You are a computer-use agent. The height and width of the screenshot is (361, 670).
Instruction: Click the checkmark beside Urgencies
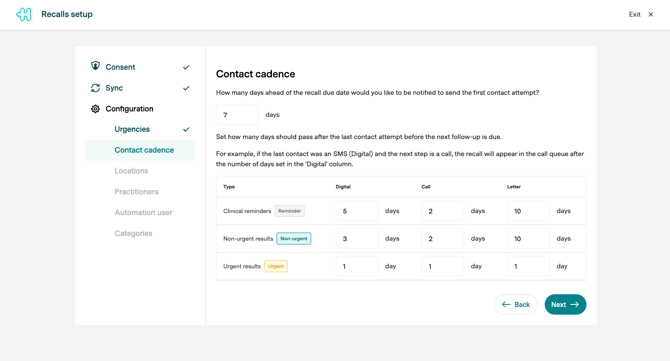[x=186, y=129]
